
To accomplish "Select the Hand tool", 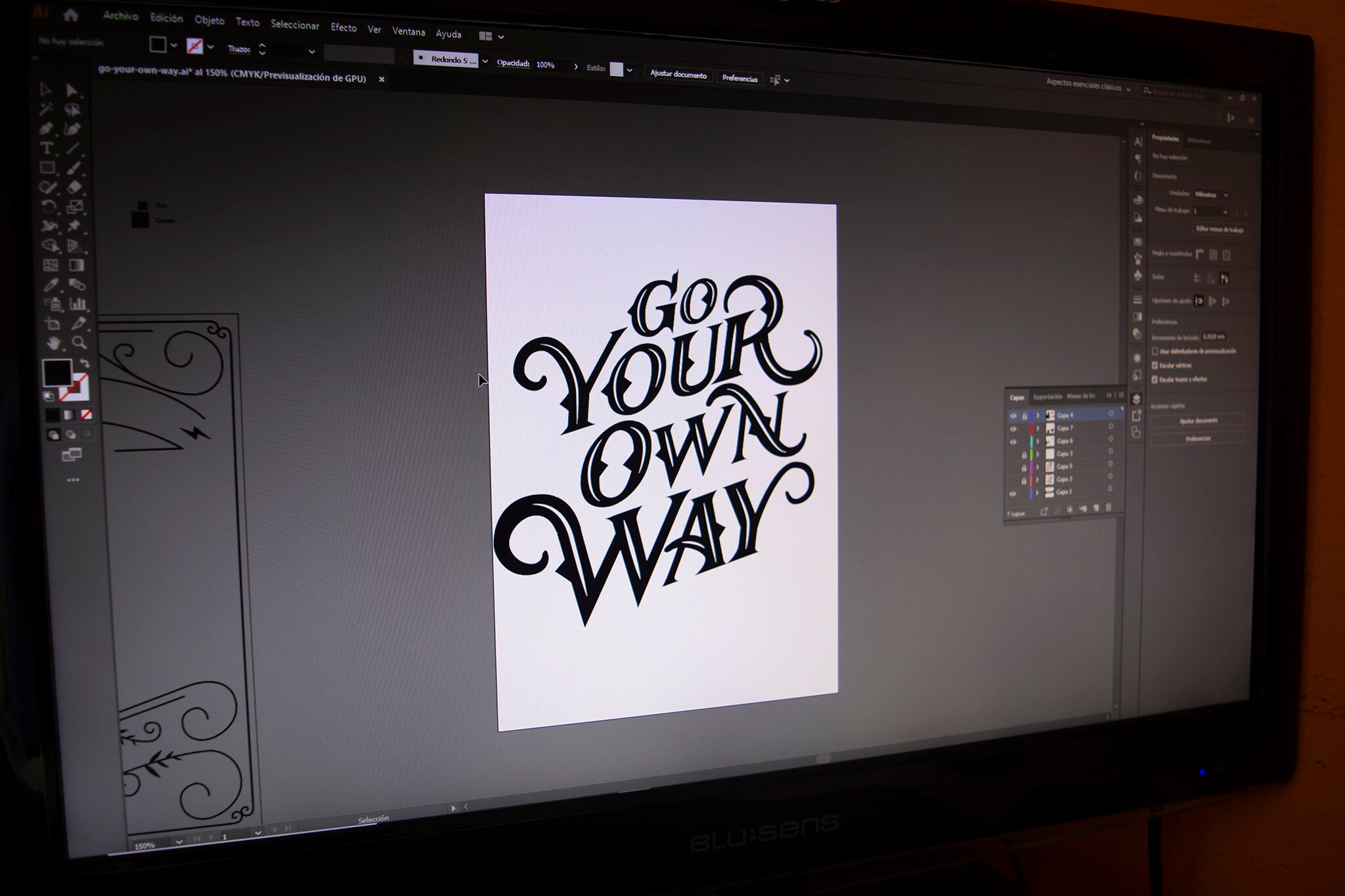I will (x=53, y=341).
